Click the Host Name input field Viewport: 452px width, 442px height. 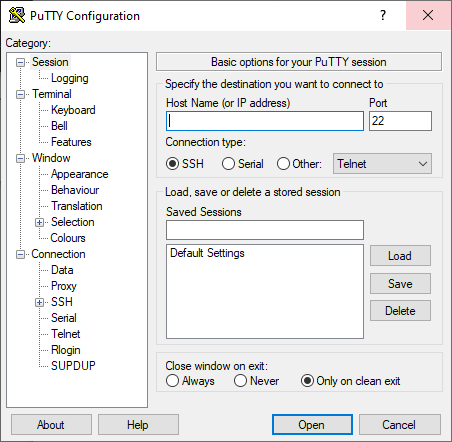pos(265,121)
